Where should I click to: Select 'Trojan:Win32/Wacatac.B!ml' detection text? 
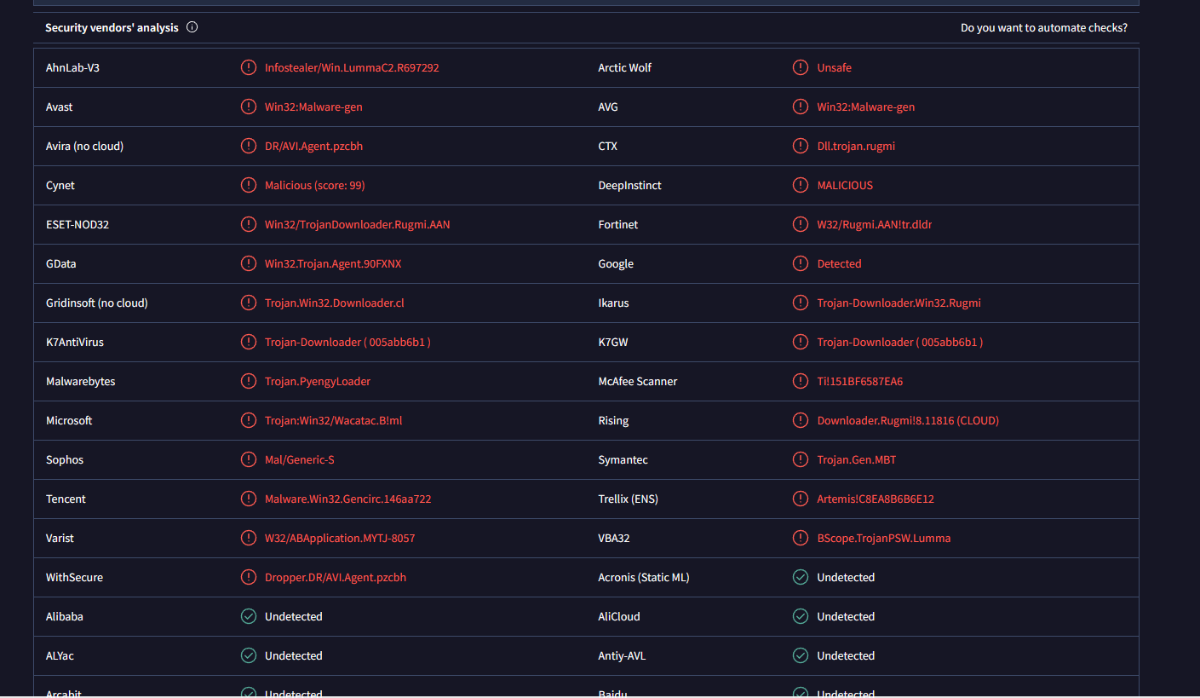coord(333,421)
